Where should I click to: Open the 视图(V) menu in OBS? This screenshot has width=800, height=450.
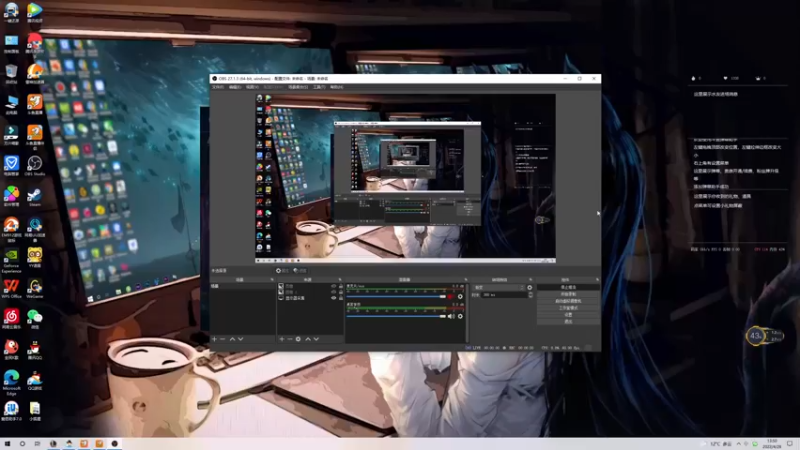[252, 87]
